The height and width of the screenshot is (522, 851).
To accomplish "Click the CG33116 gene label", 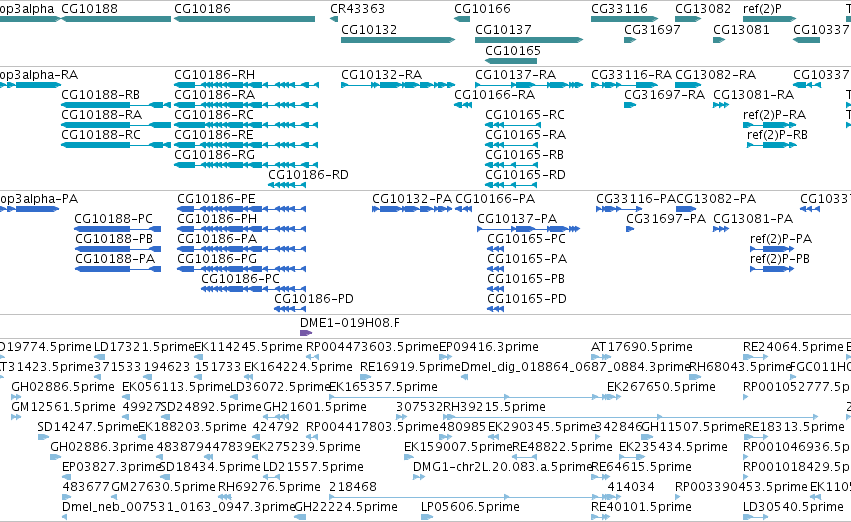I will click(619, 9).
